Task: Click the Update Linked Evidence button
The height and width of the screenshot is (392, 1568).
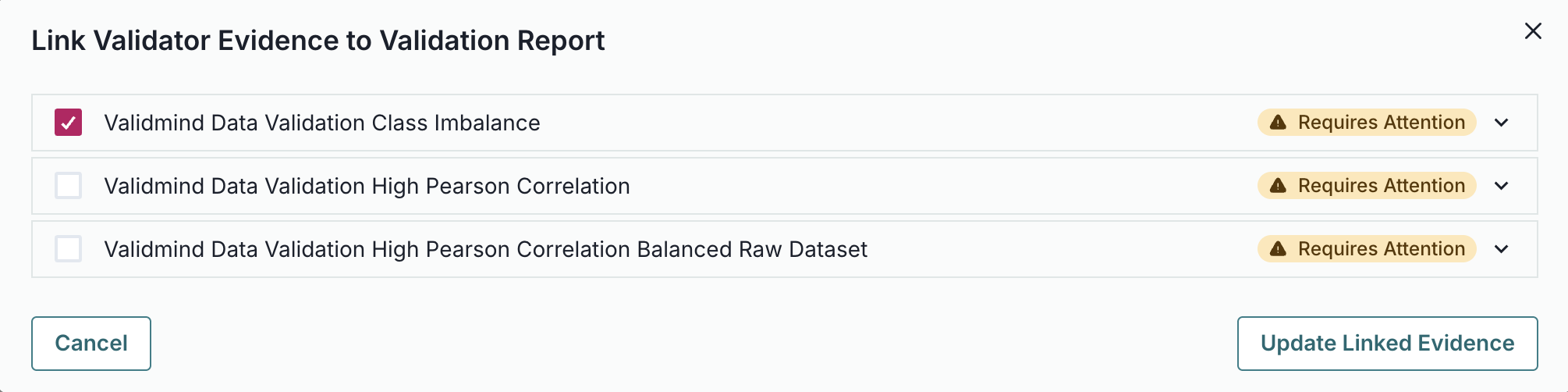Action: point(1387,344)
